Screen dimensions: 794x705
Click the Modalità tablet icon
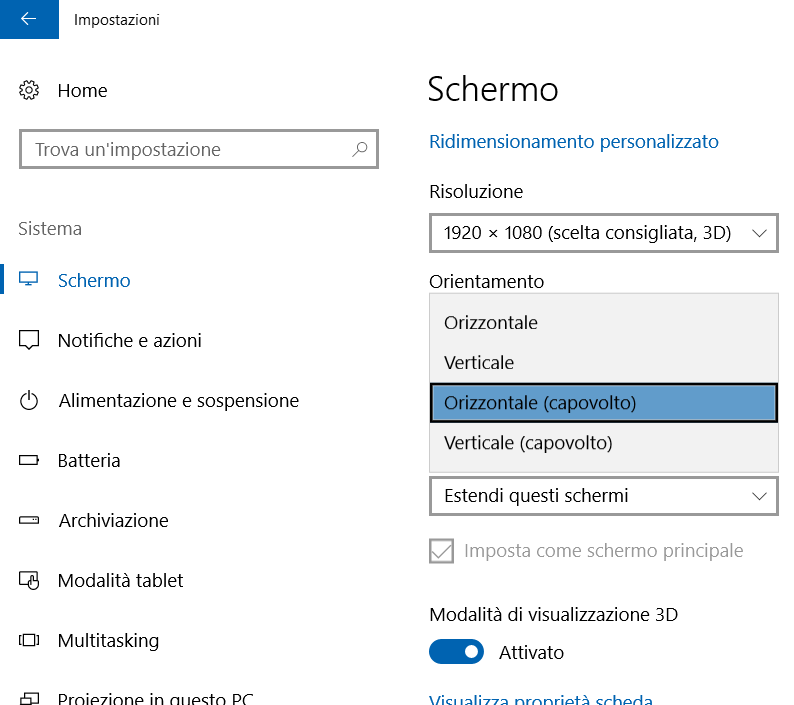pyautogui.click(x=29, y=581)
